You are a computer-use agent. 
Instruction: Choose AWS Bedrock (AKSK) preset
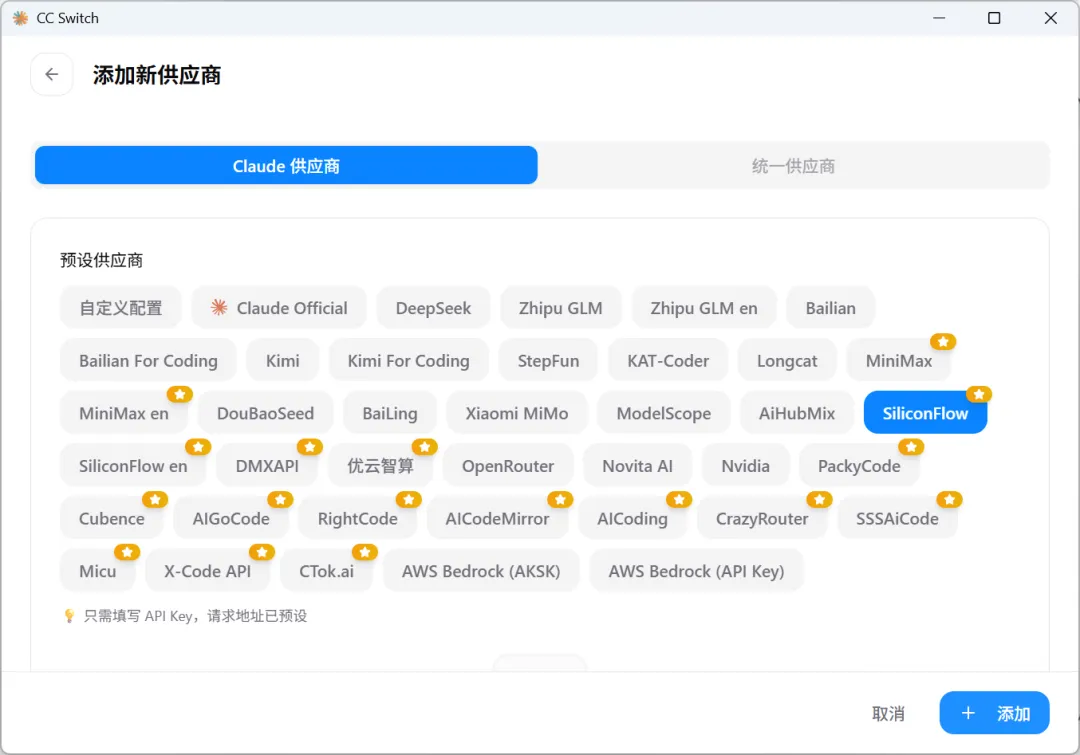481,571
